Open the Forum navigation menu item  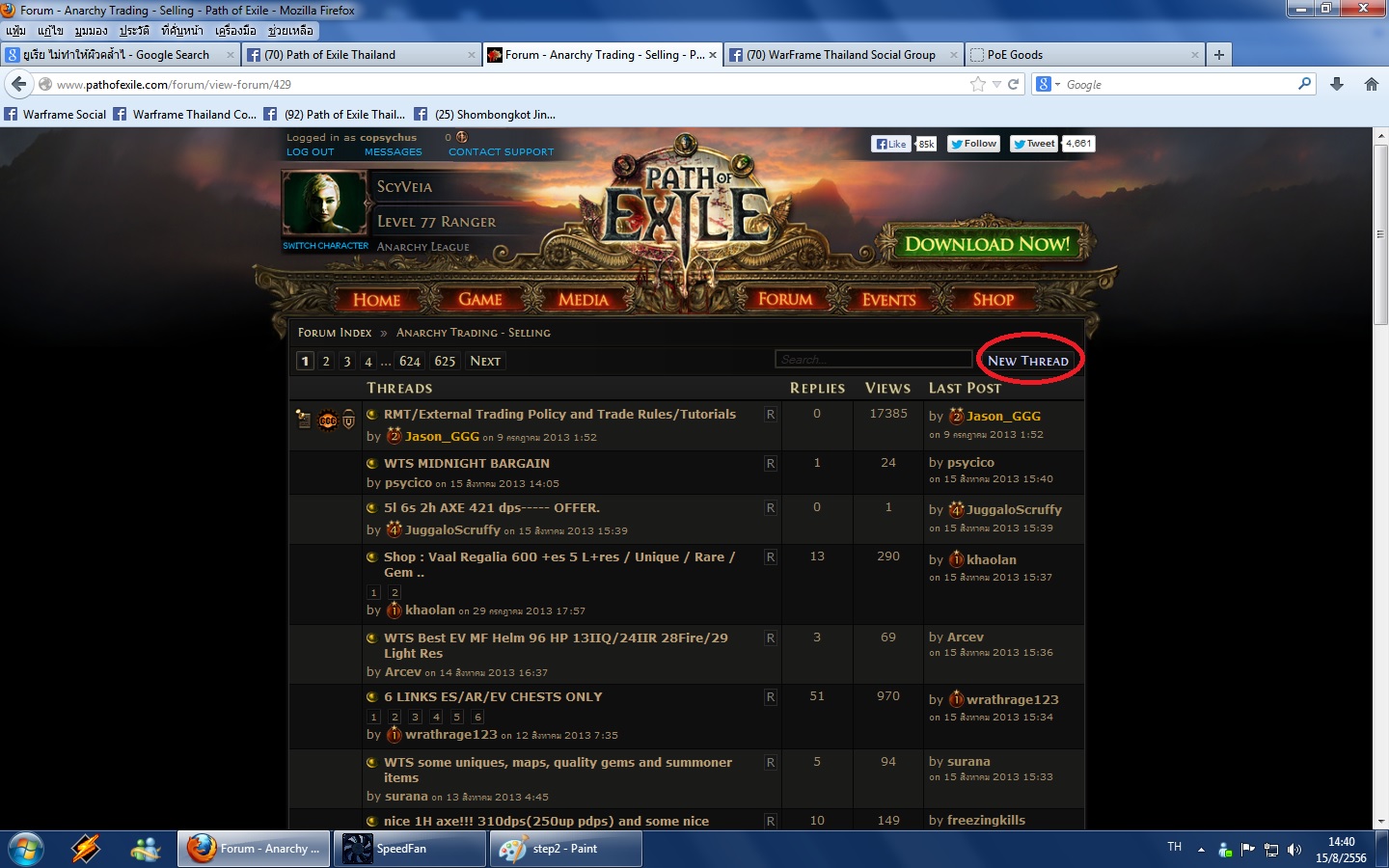pos(785,299)
